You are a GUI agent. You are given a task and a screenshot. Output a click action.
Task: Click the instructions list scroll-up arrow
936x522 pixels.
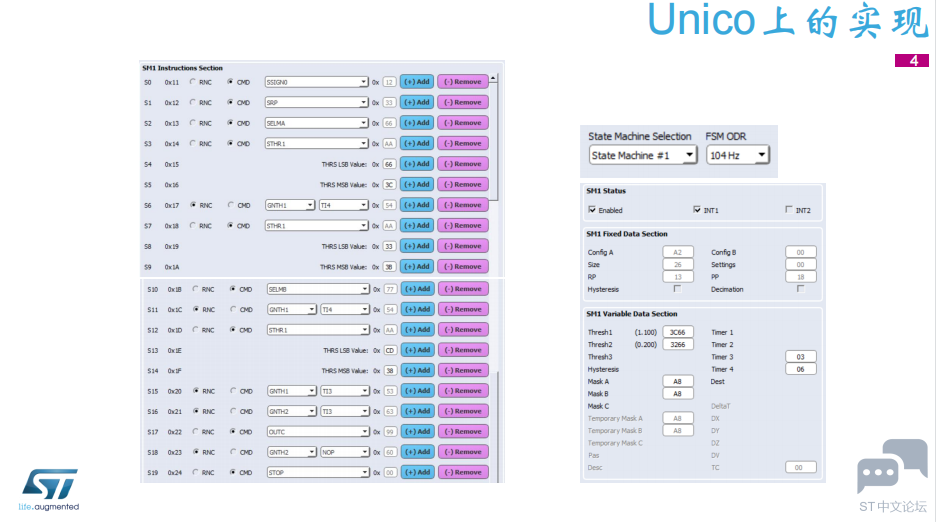493,78
